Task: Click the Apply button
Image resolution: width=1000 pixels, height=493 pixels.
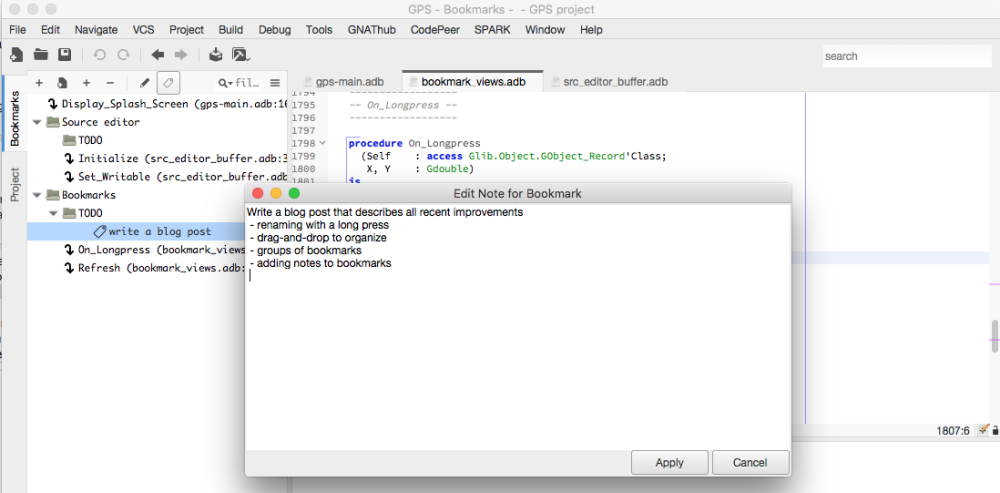Action: pyautogui.click(x=669, y=462)
